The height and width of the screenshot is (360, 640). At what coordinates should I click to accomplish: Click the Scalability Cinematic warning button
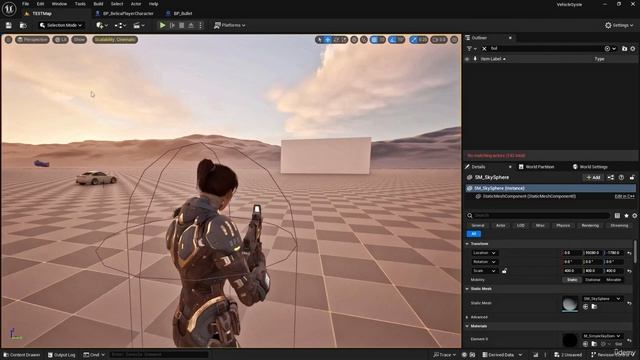[115, 40]
